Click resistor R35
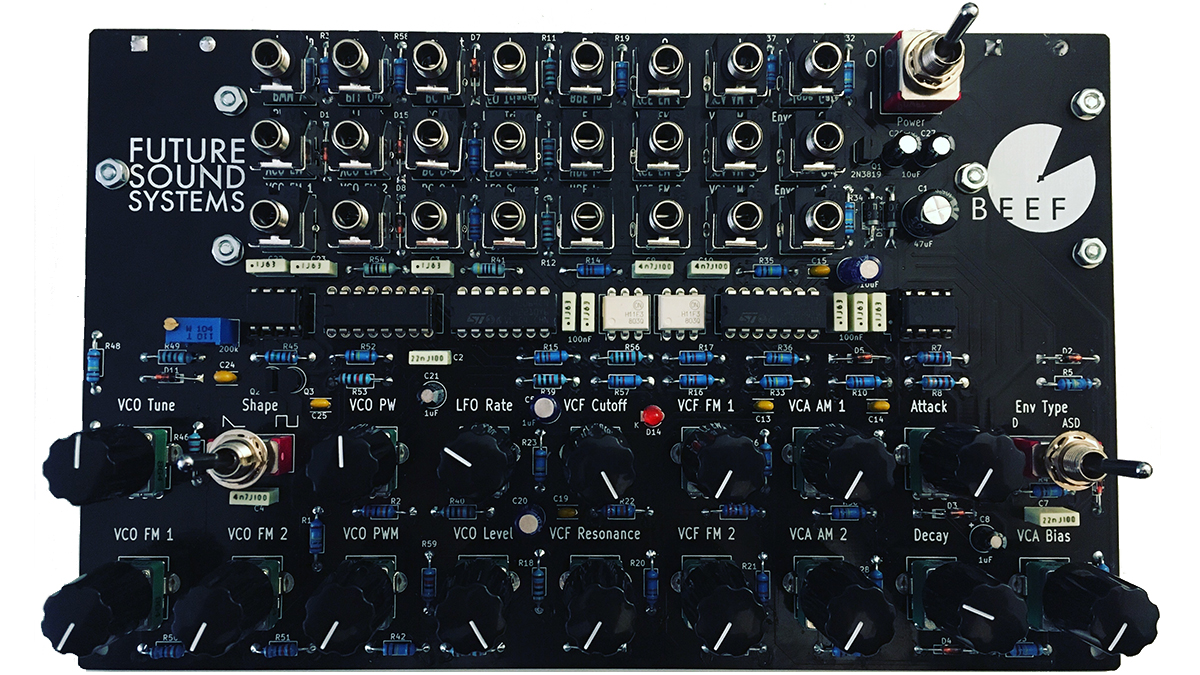Image resolution: width=1200 pixels, height=675 pixels. coord(768,270)
